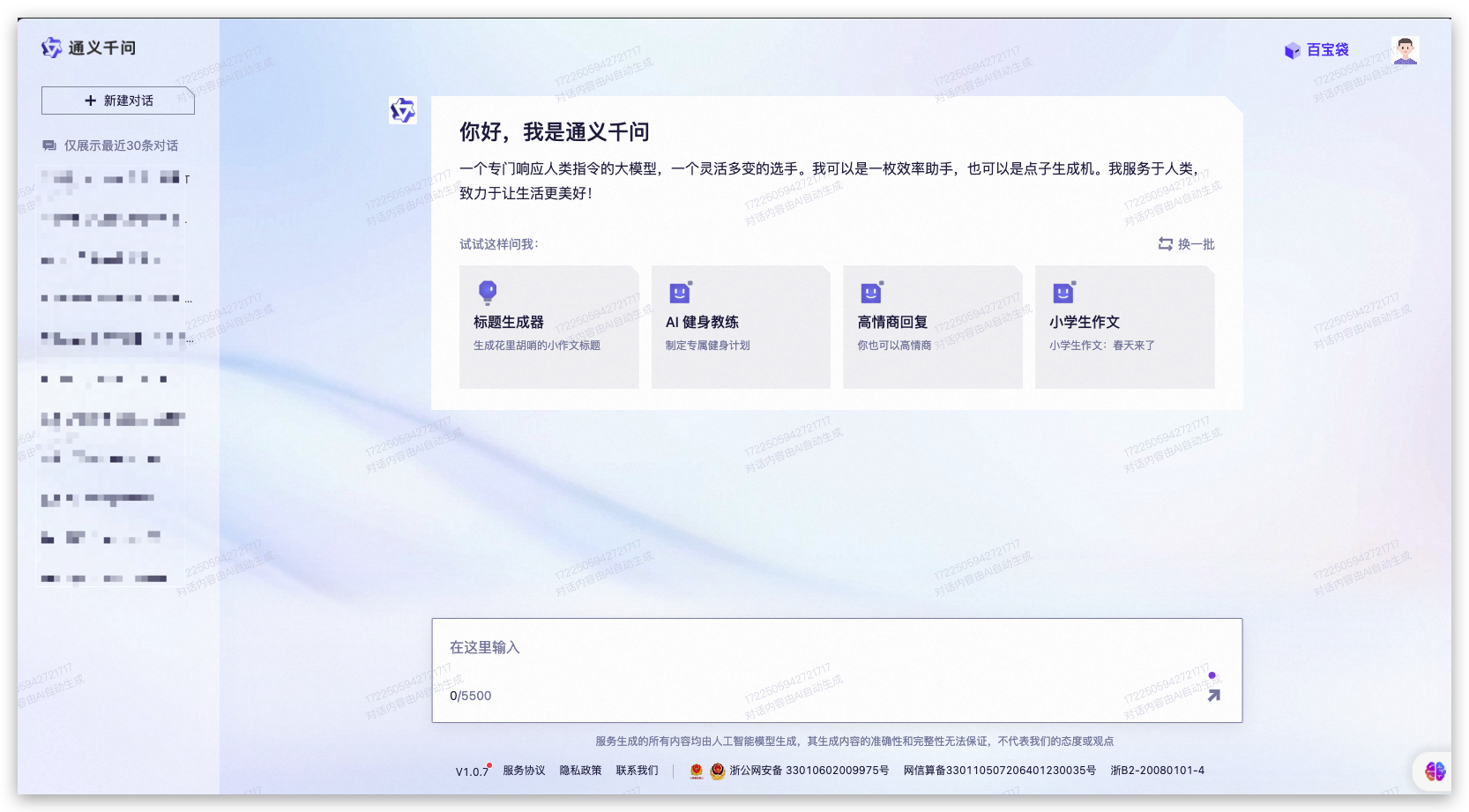Click the send arrow icon
The height and width of the screenshot is (812, 1469).
point(1214,696)
